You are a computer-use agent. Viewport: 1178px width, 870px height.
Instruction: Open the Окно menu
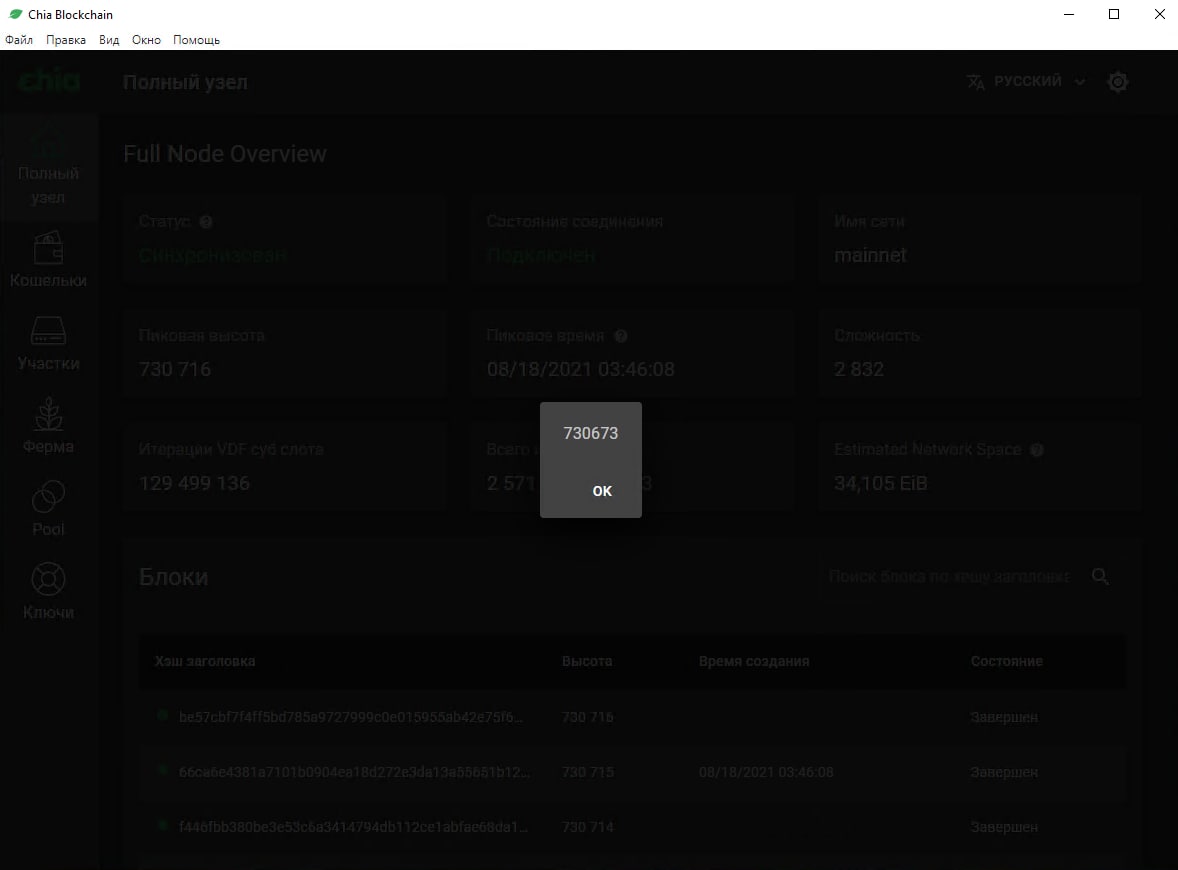click(x=146, y=40)
